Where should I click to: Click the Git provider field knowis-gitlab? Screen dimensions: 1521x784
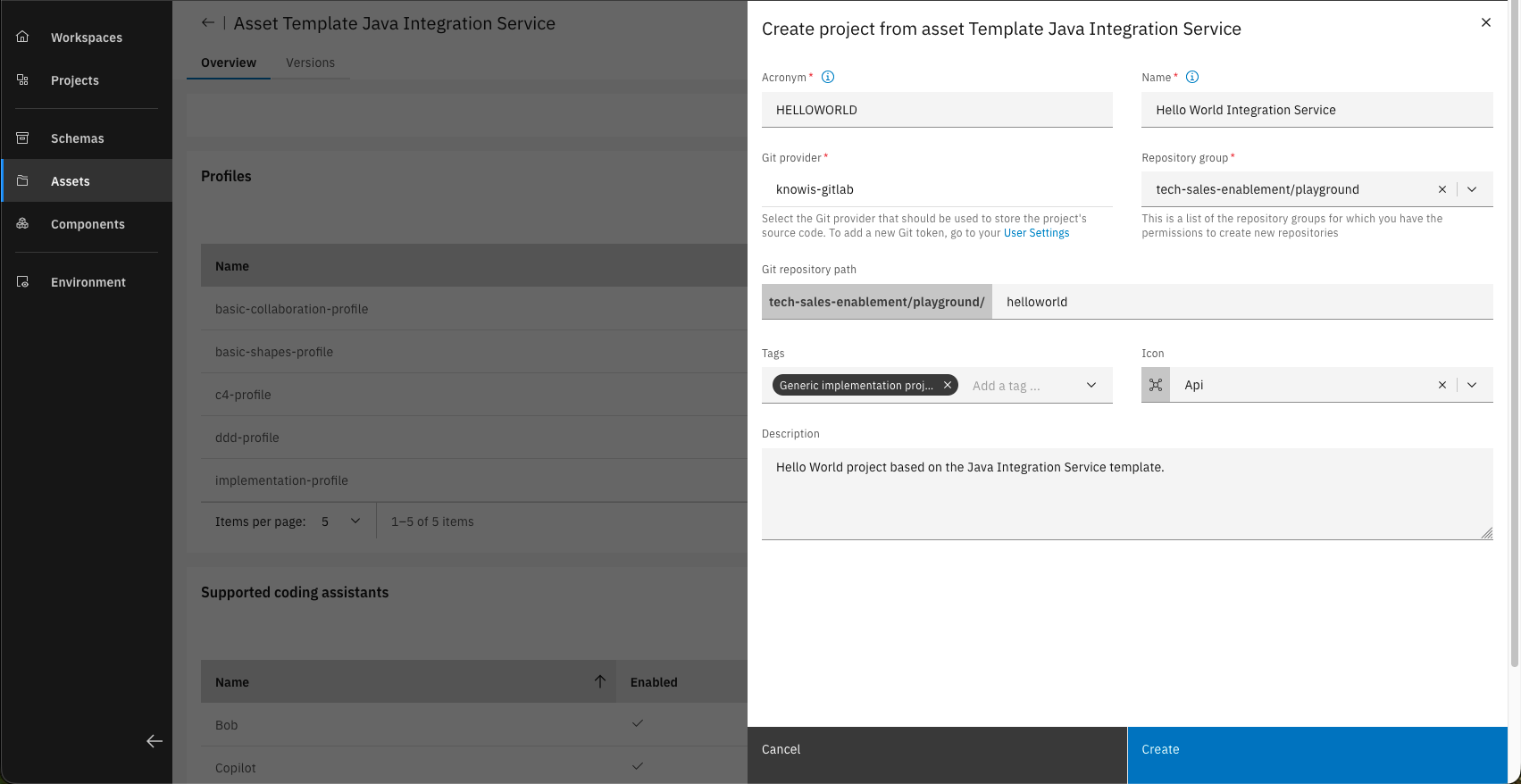click(x=937, y=189)
